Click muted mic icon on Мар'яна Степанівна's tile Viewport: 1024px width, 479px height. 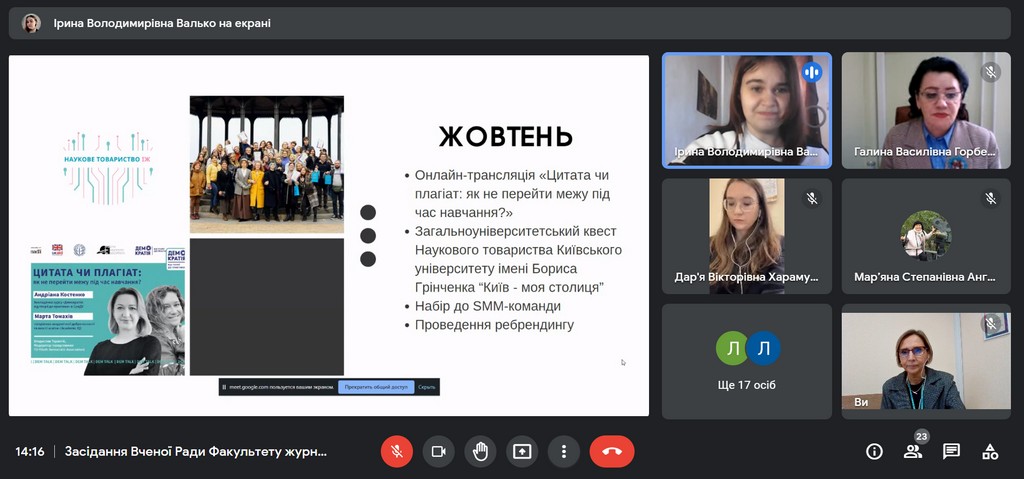click(991, 198)
